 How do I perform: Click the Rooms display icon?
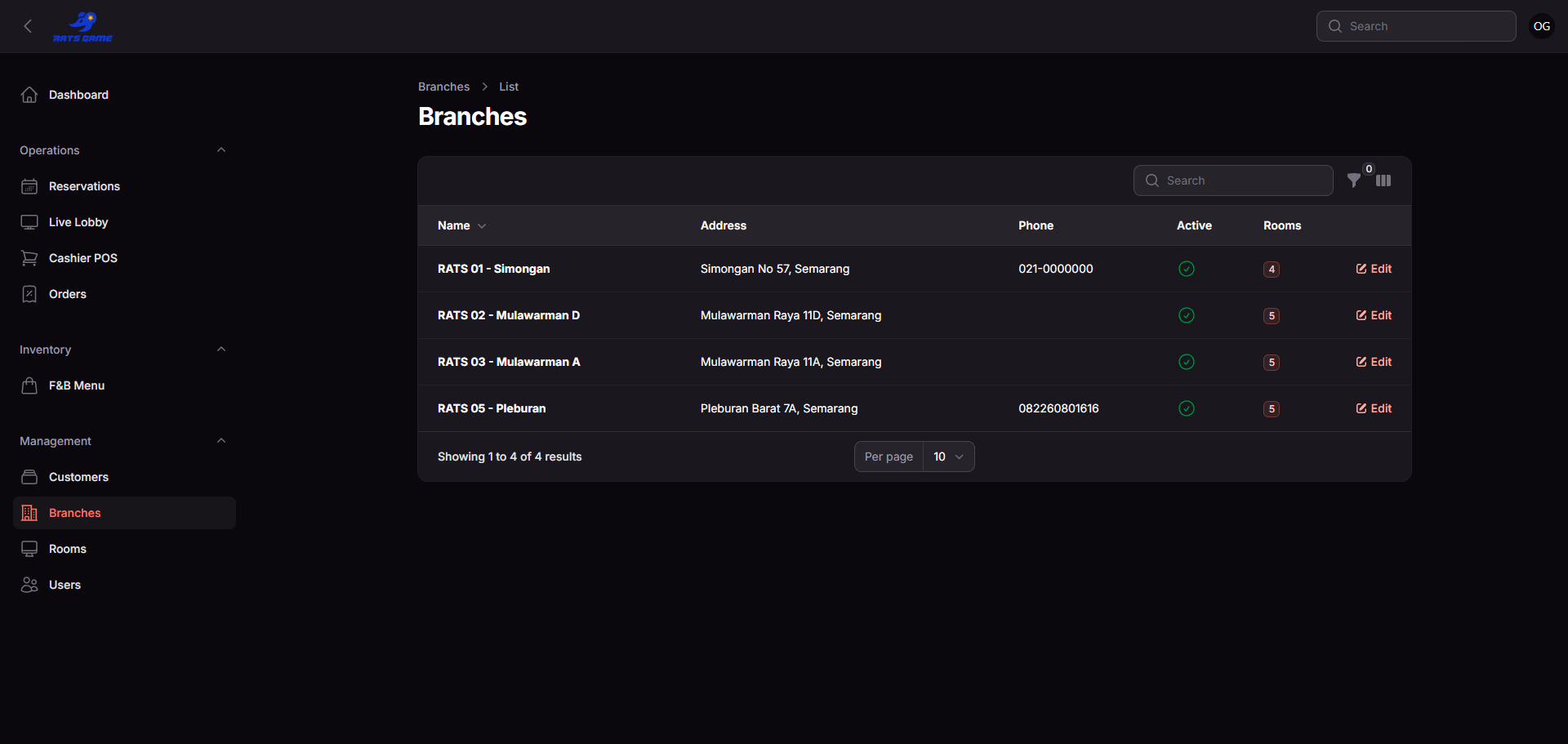29,549
